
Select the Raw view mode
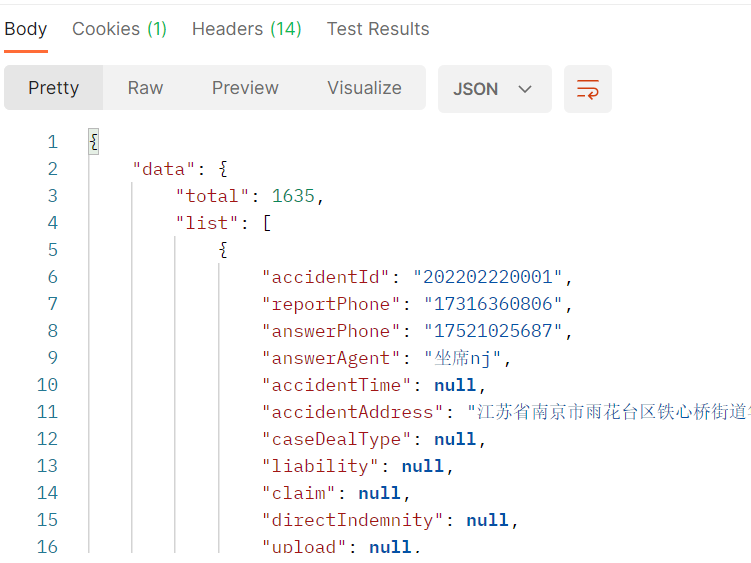coord(146,88)
